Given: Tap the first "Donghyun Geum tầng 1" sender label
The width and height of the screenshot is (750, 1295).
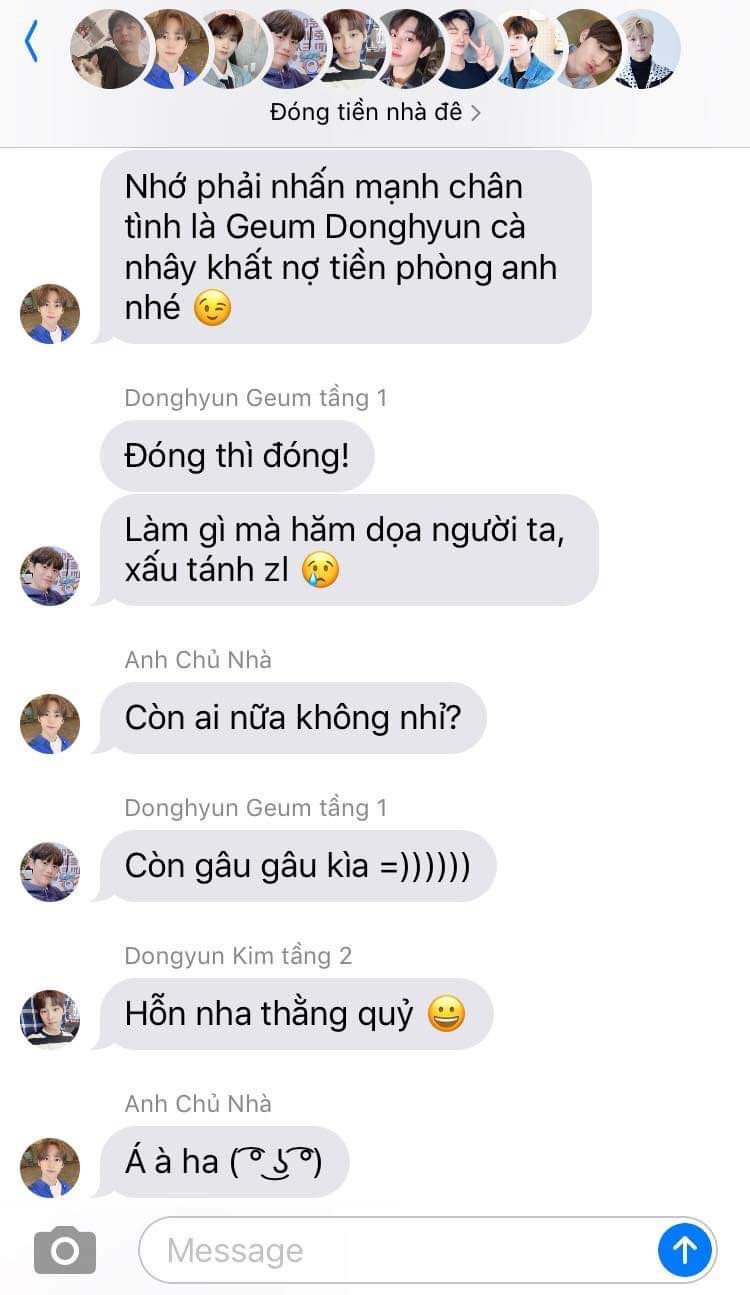Looking at the screenshot, I should pyautogui.click(x=255, y=398).
